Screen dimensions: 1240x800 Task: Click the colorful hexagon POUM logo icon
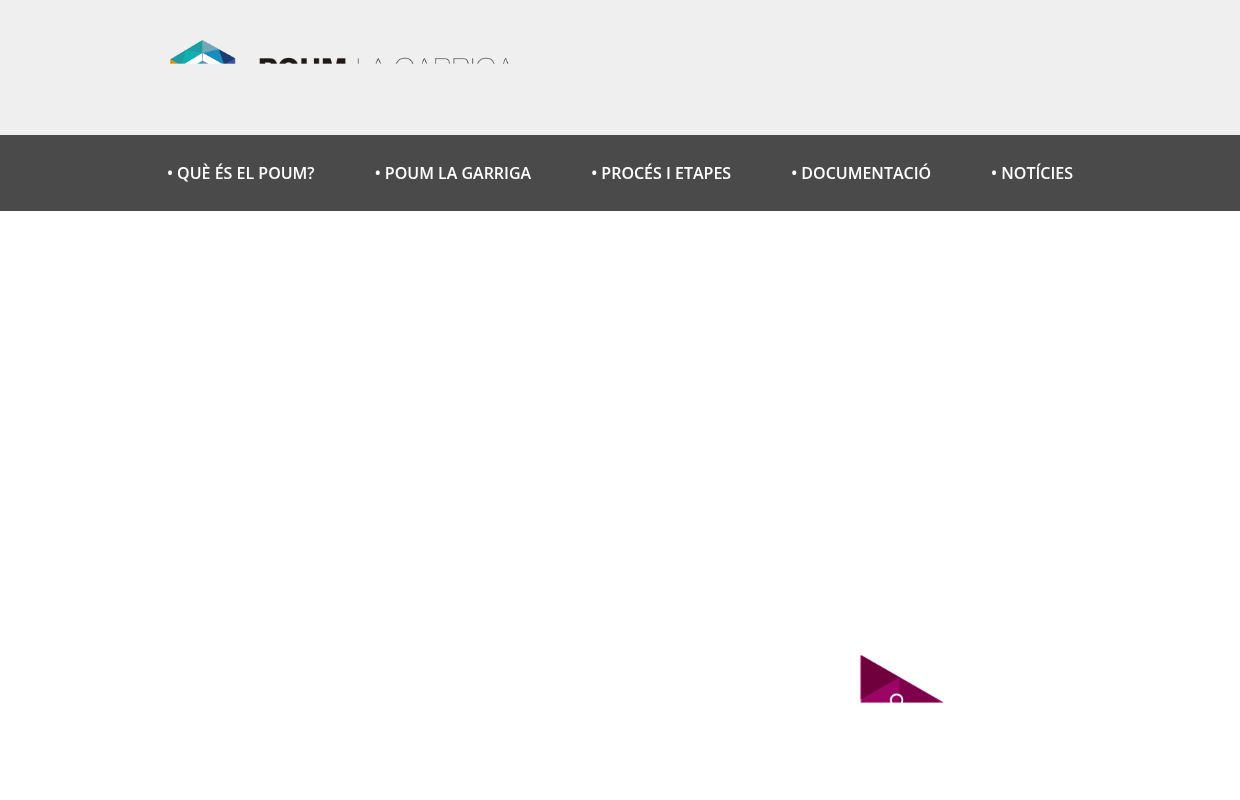click(x=202, y=52)
